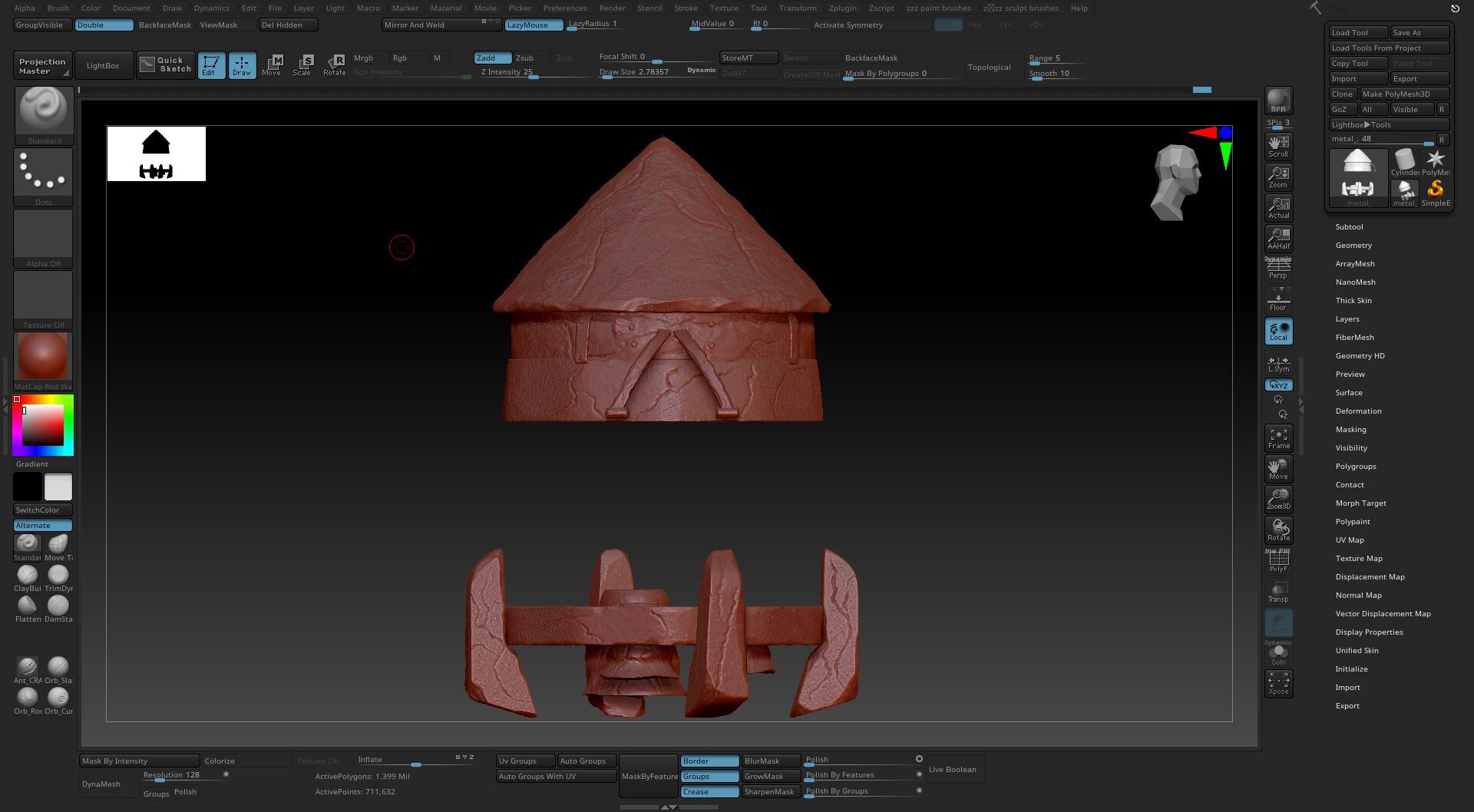Open the Zplugin menu

842,8
